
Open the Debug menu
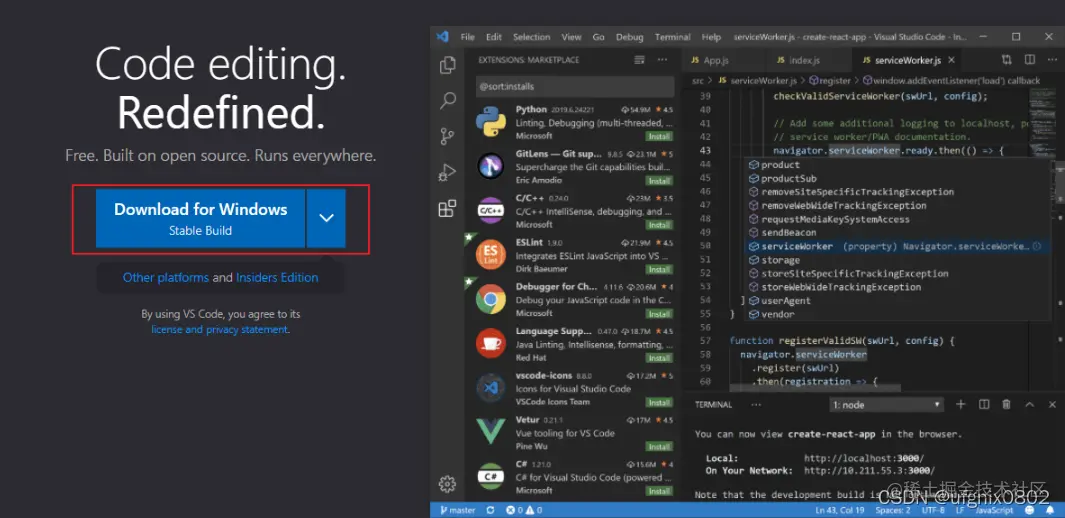tap(629, 37)
